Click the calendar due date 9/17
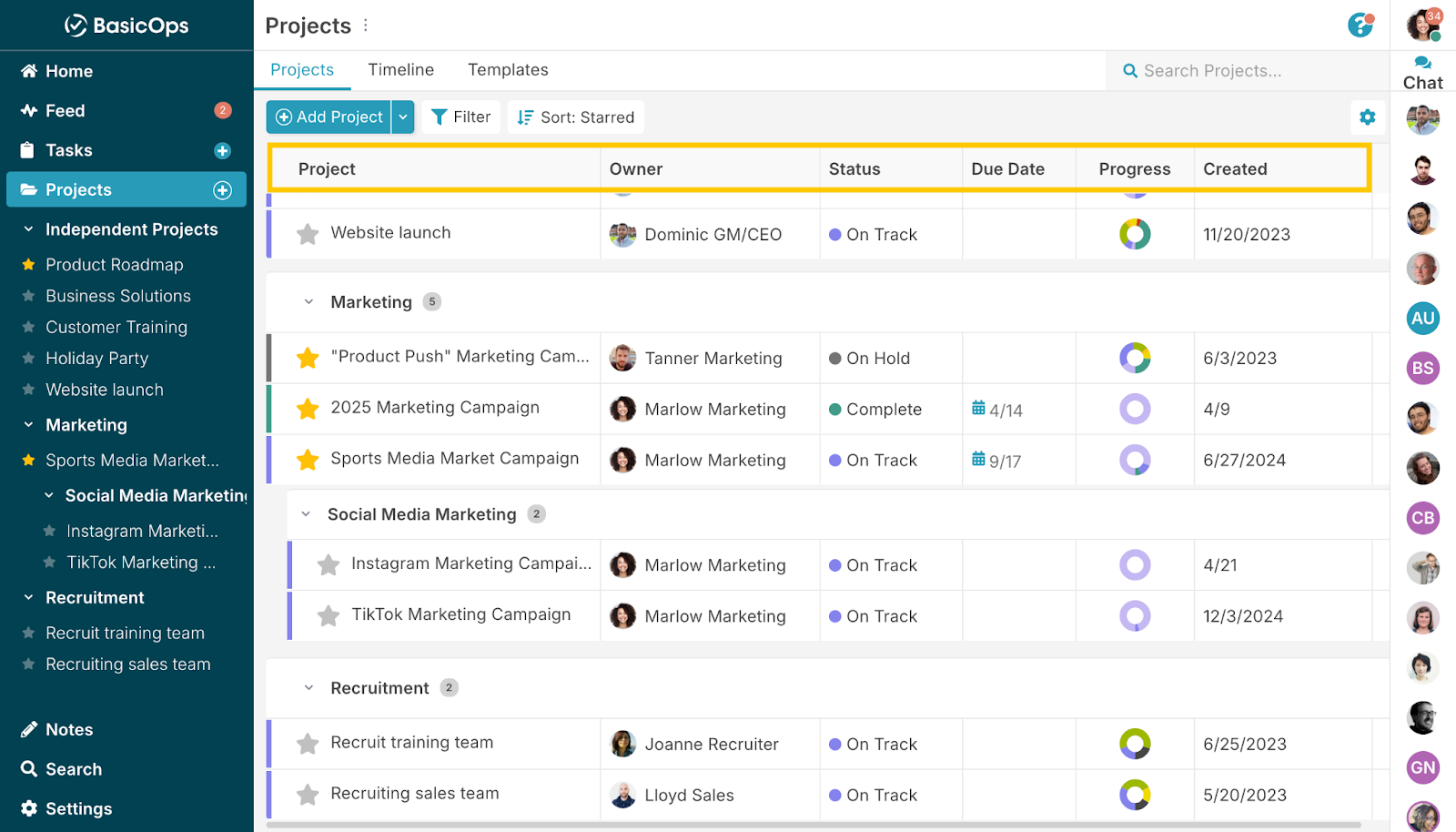The height and width of the screenshot is (832, 1456). [x=996, y=461]
